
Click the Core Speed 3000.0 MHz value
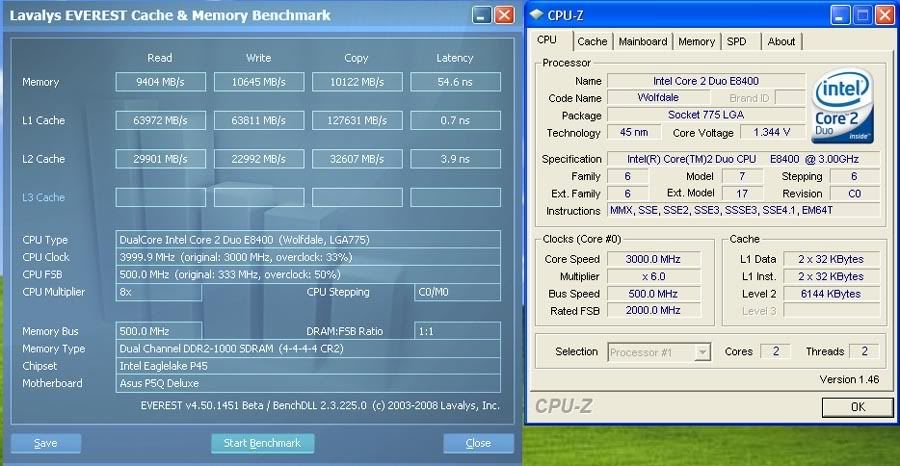click(654, 259)
